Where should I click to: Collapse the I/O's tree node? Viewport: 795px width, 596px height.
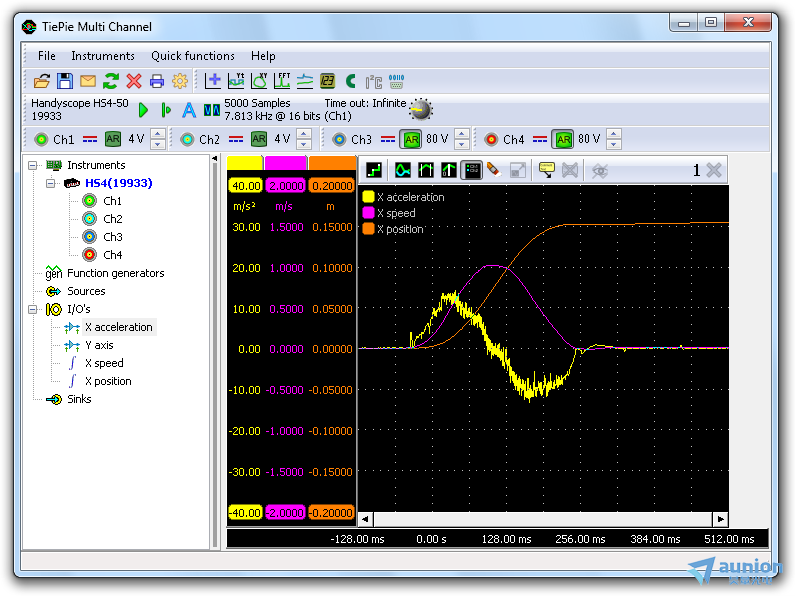[33, 309]
